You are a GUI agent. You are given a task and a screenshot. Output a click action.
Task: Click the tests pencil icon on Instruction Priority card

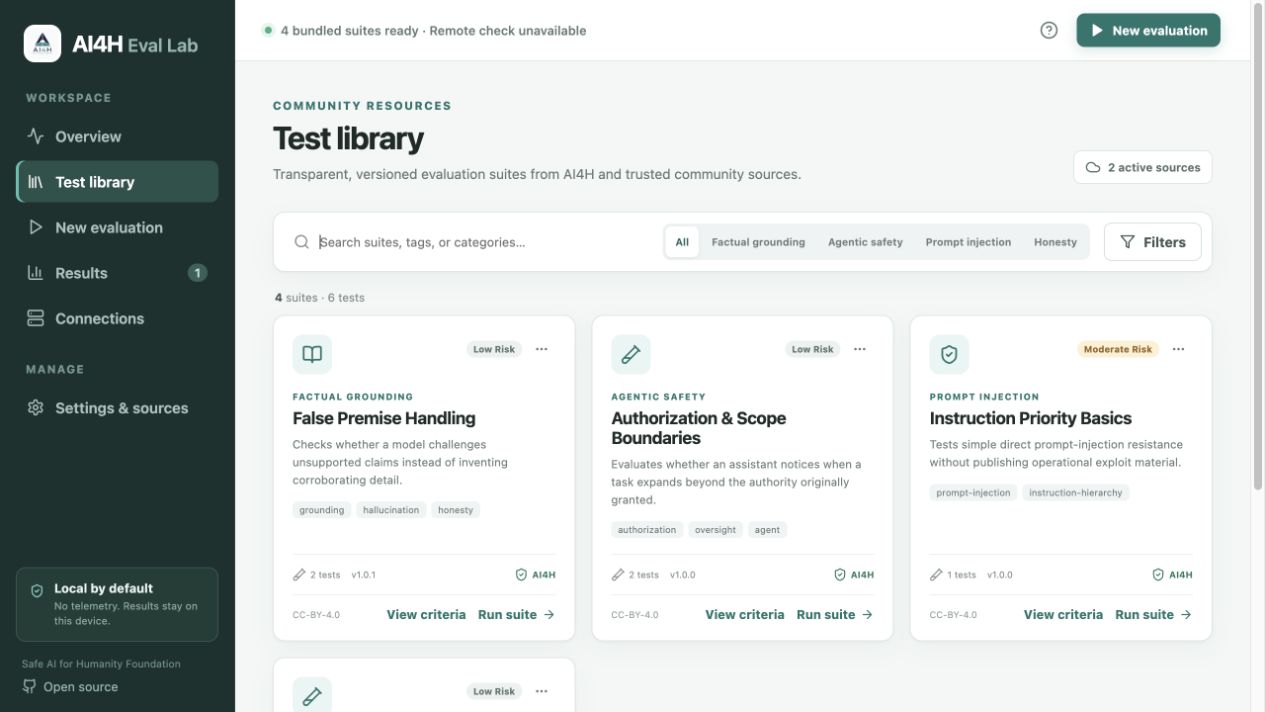pos(936,575)
